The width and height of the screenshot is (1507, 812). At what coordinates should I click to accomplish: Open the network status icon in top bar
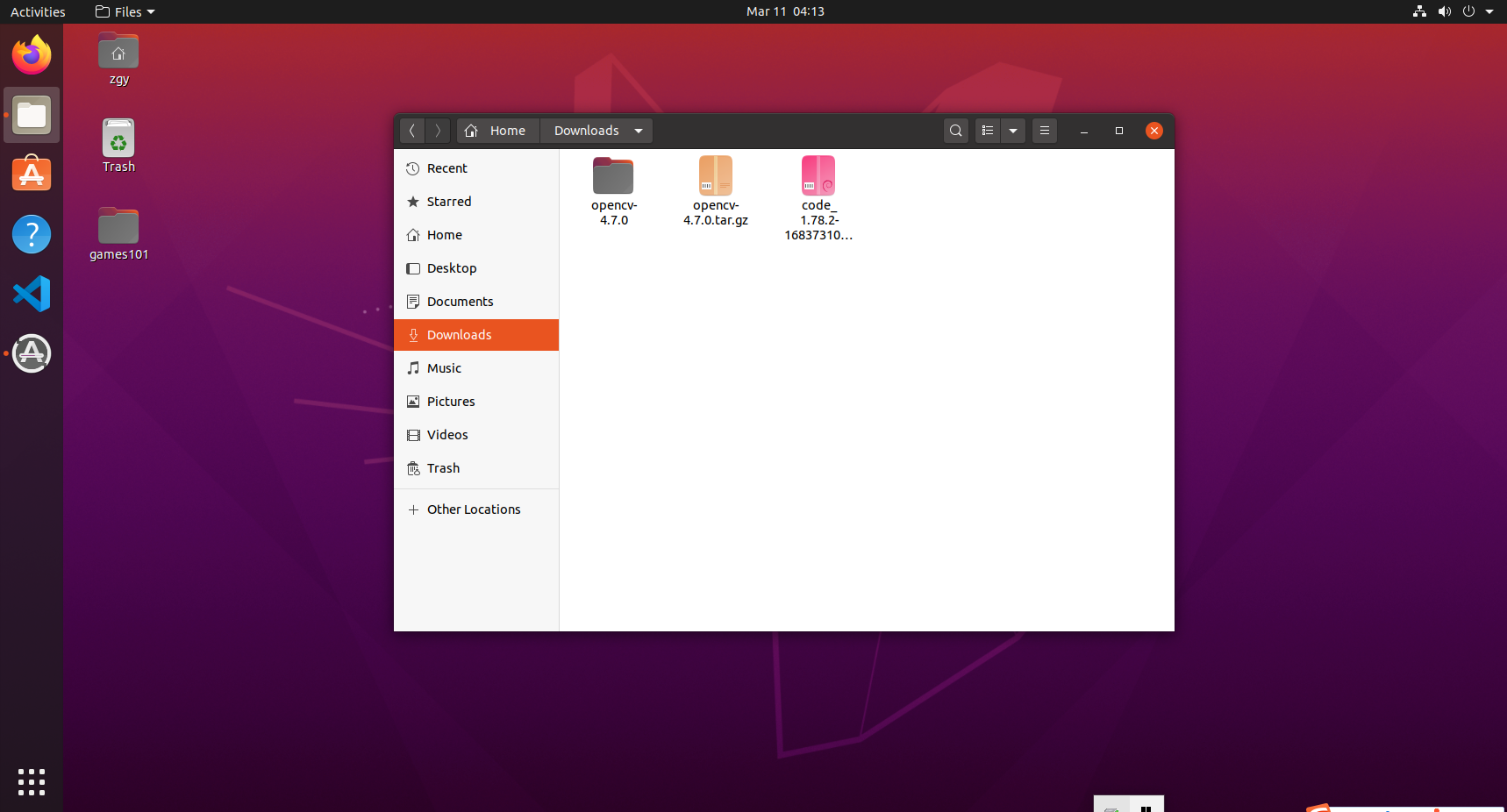point(1419,11)
